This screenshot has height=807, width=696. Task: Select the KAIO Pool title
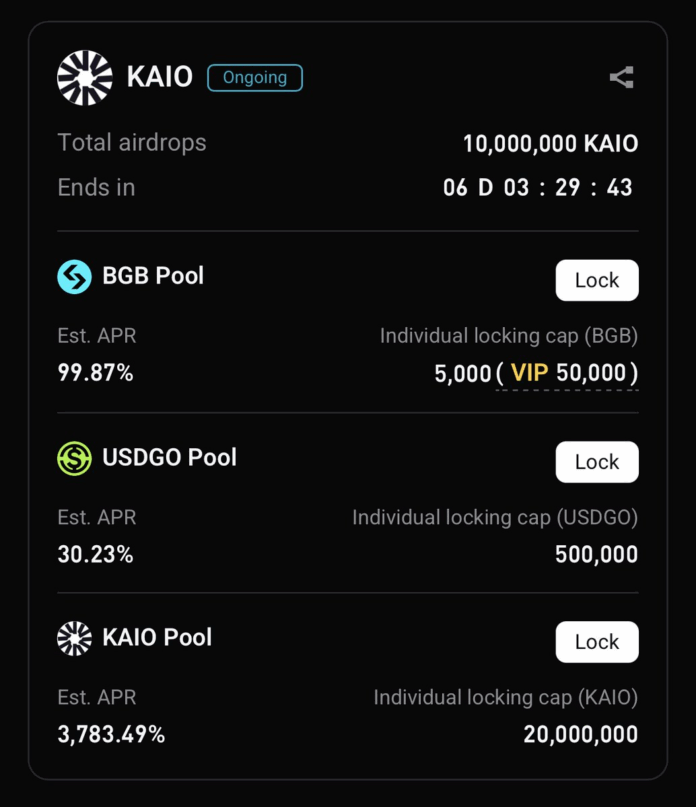157,637
